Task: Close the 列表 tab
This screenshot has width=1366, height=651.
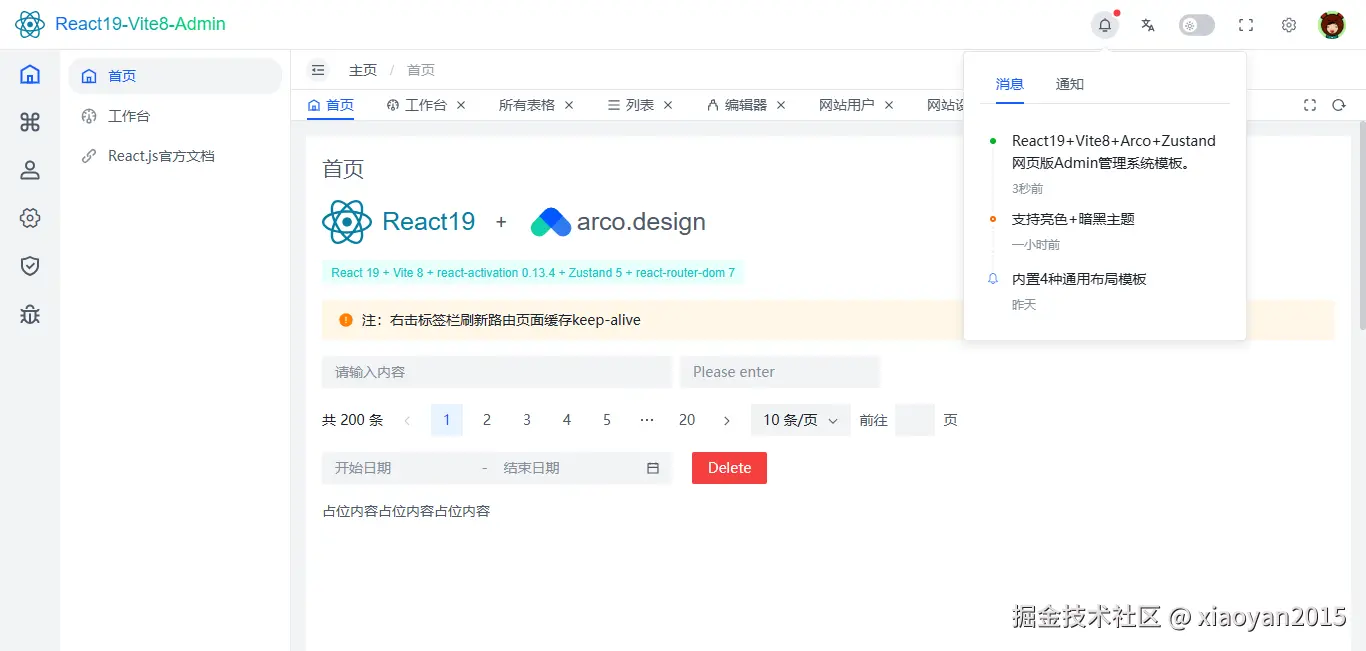Action: pos(668,105)
